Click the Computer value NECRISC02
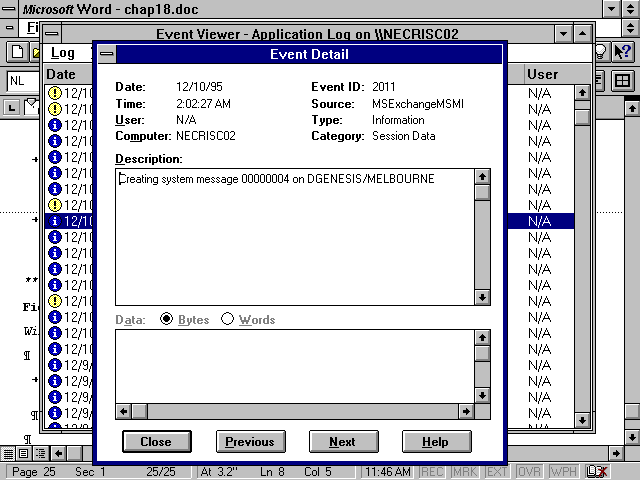The image size is (640, 480). [206, 136]
